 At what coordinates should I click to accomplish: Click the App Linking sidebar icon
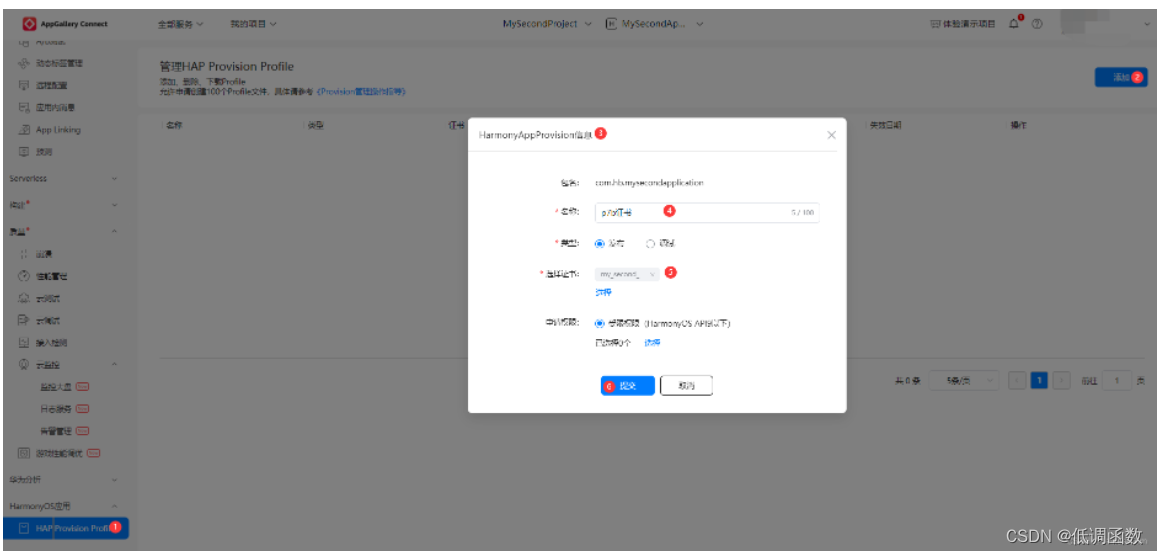tap(23, 130)
